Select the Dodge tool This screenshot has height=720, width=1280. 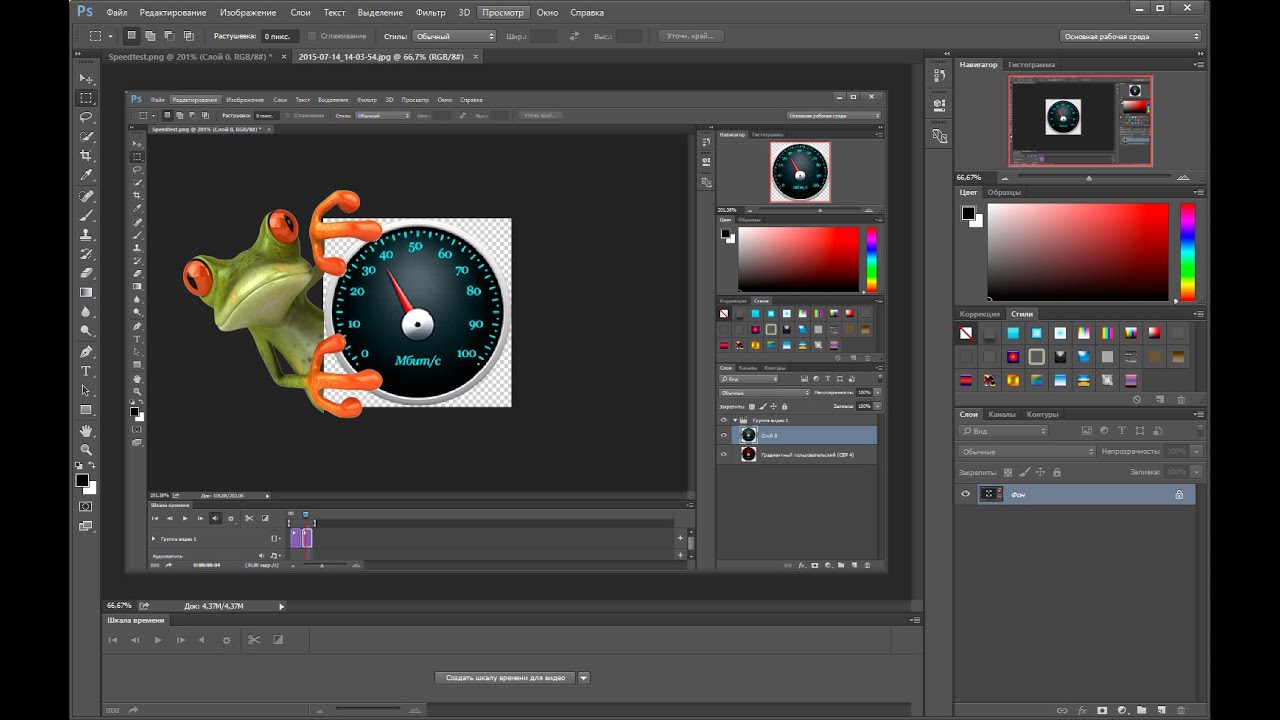click(86, 330)
